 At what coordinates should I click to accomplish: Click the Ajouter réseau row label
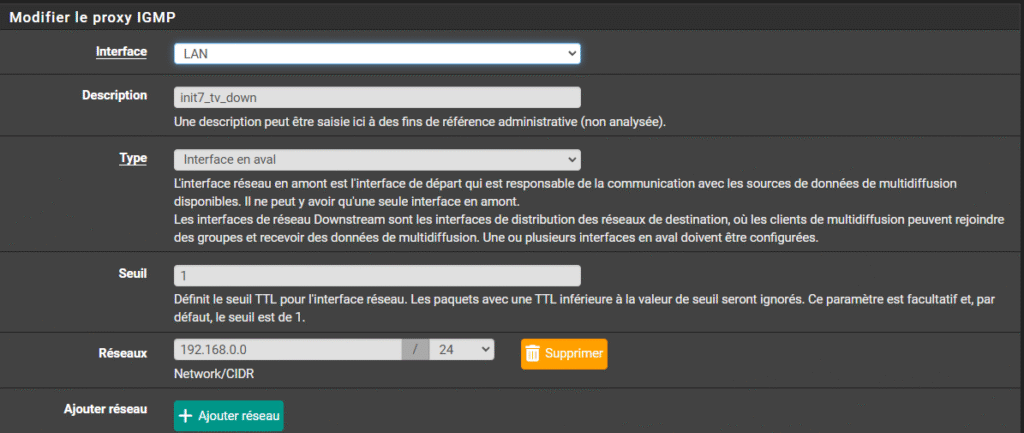point(105,409)
